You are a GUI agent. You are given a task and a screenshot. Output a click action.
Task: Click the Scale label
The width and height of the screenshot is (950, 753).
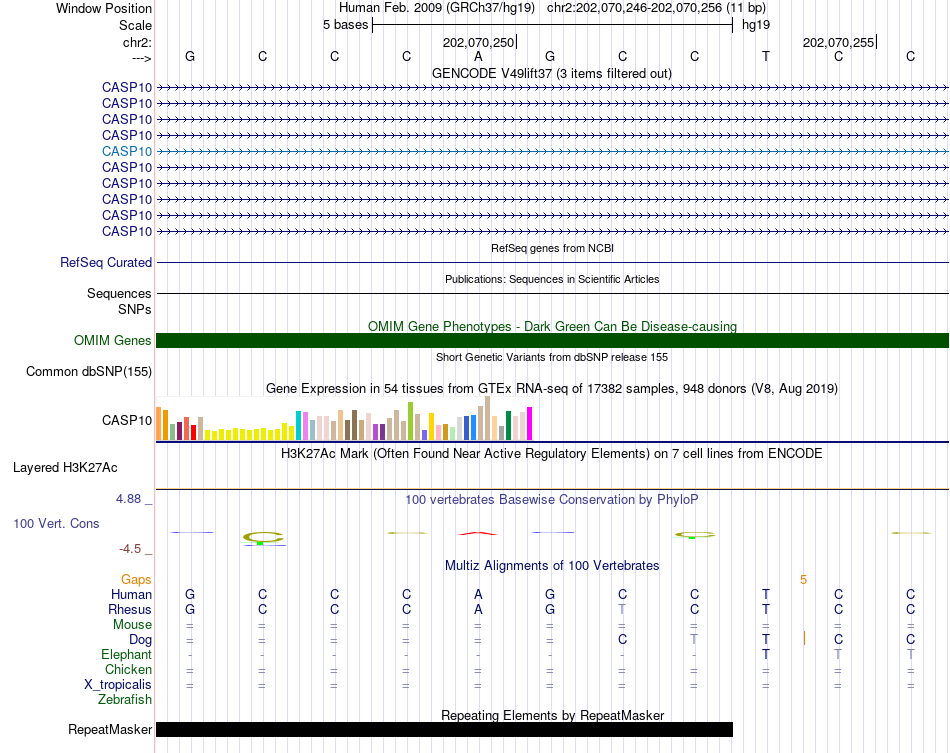click(x=135, y=25)
